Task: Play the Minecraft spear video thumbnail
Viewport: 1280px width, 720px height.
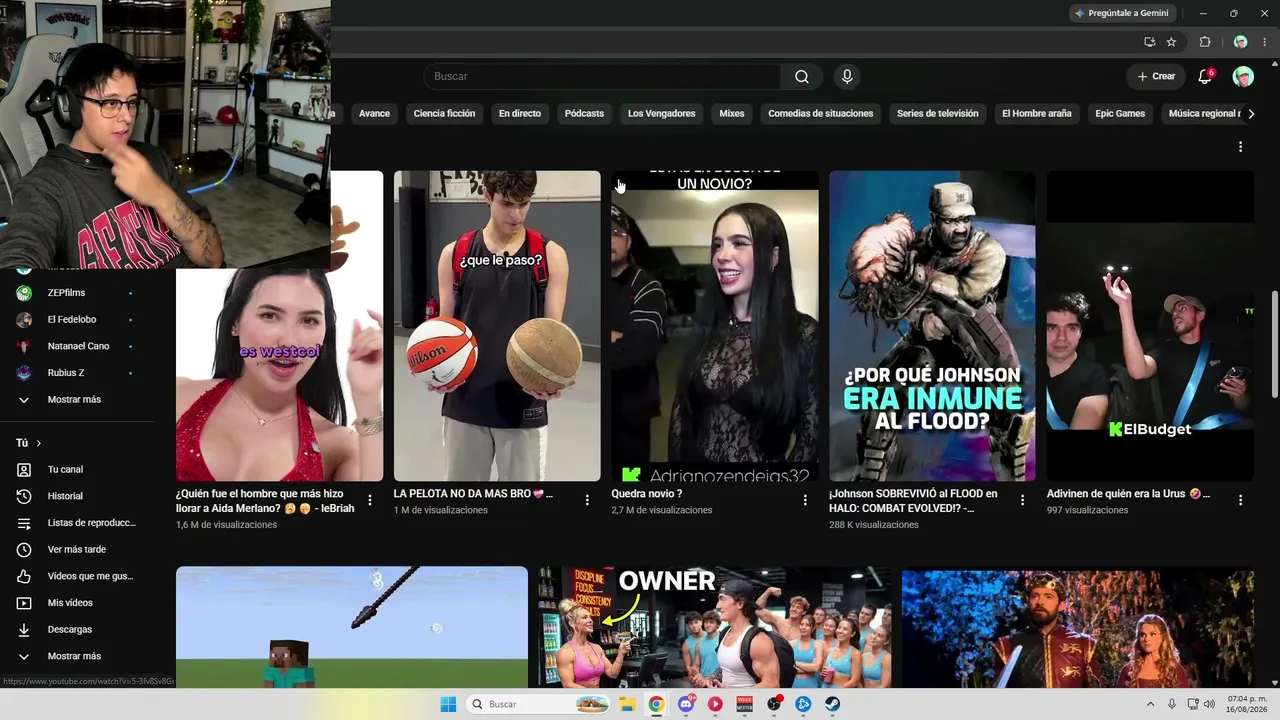Action: click(352, 627)
